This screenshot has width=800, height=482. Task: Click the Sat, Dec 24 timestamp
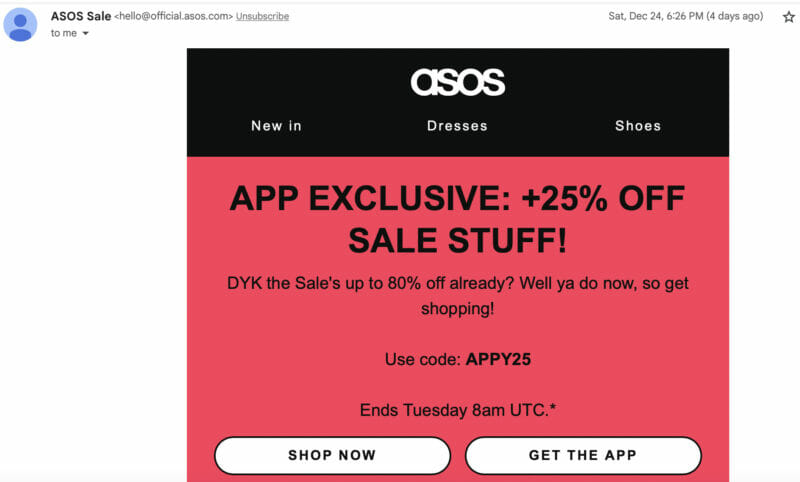[x=685, y=16]
